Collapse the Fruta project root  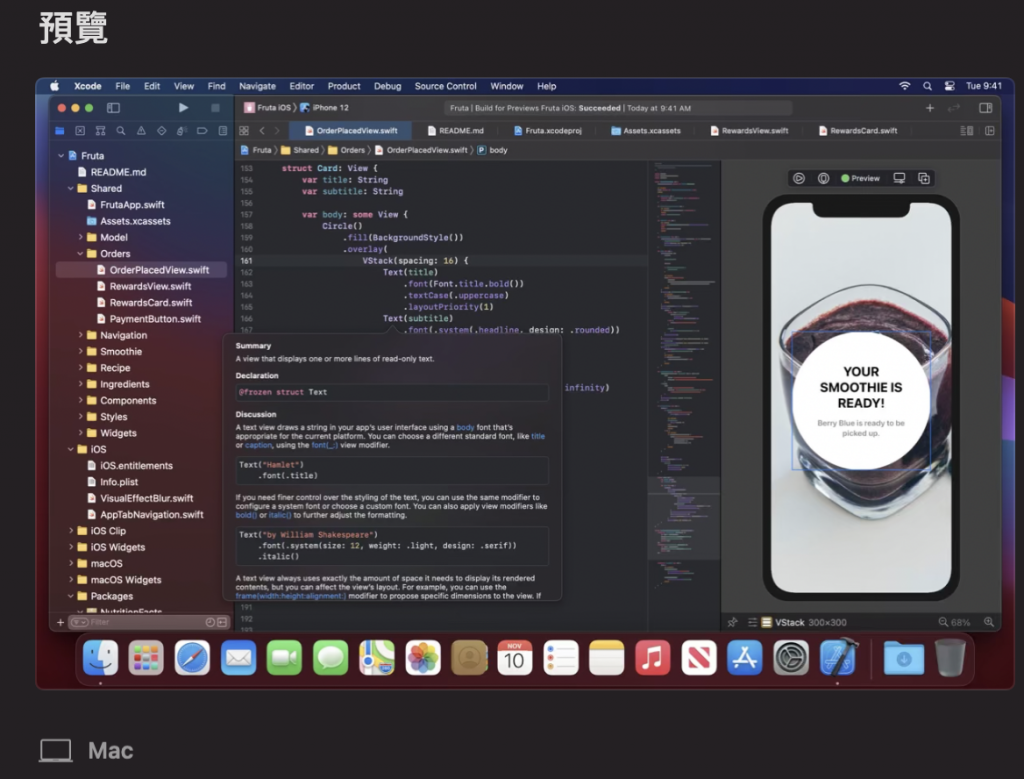coord(61,156)
